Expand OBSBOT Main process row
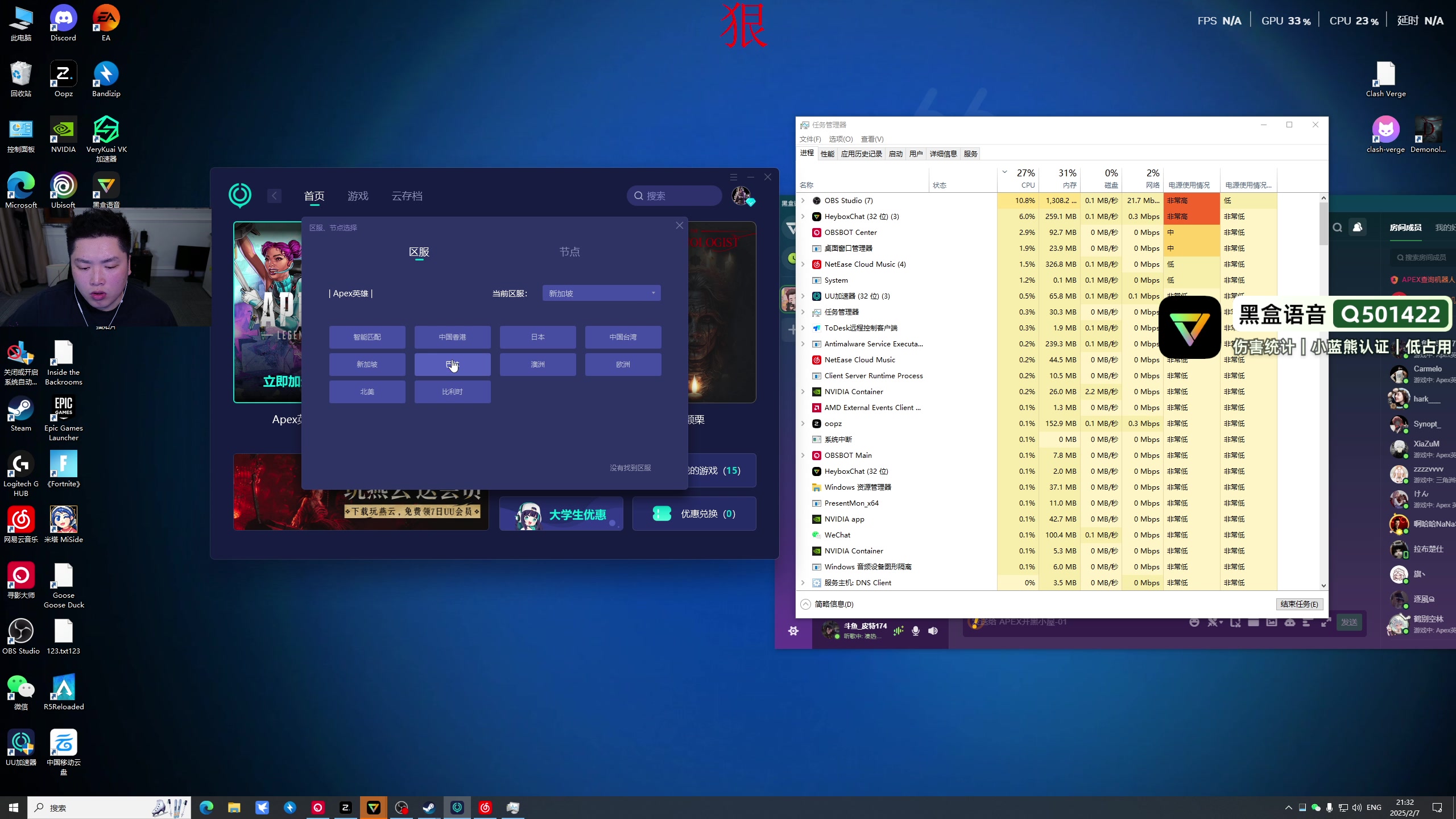 tap(803, 455)
